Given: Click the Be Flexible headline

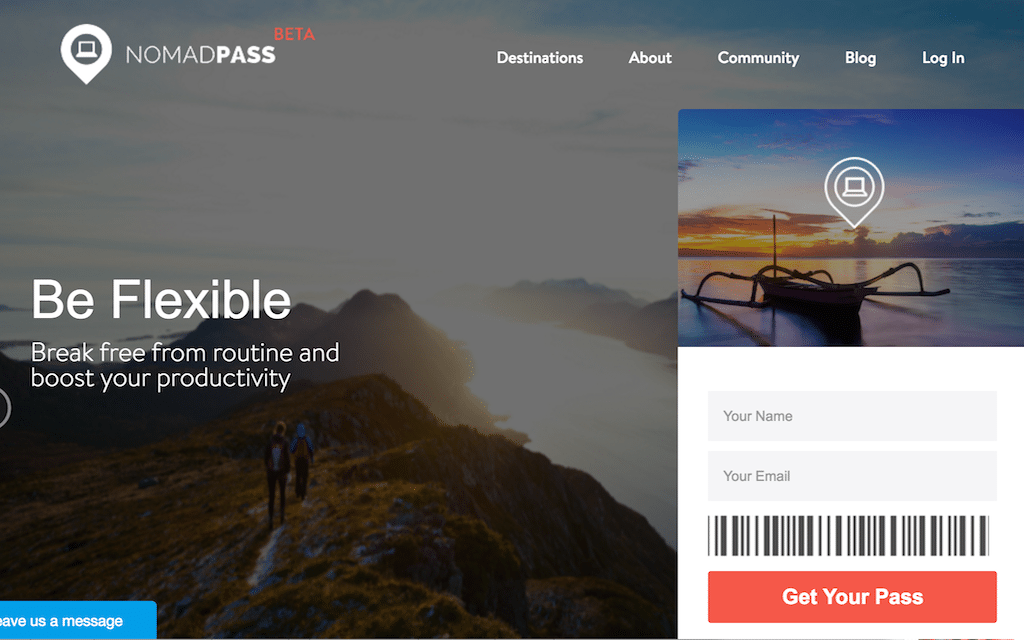Looking at the screenshot, I should (161, 300).
